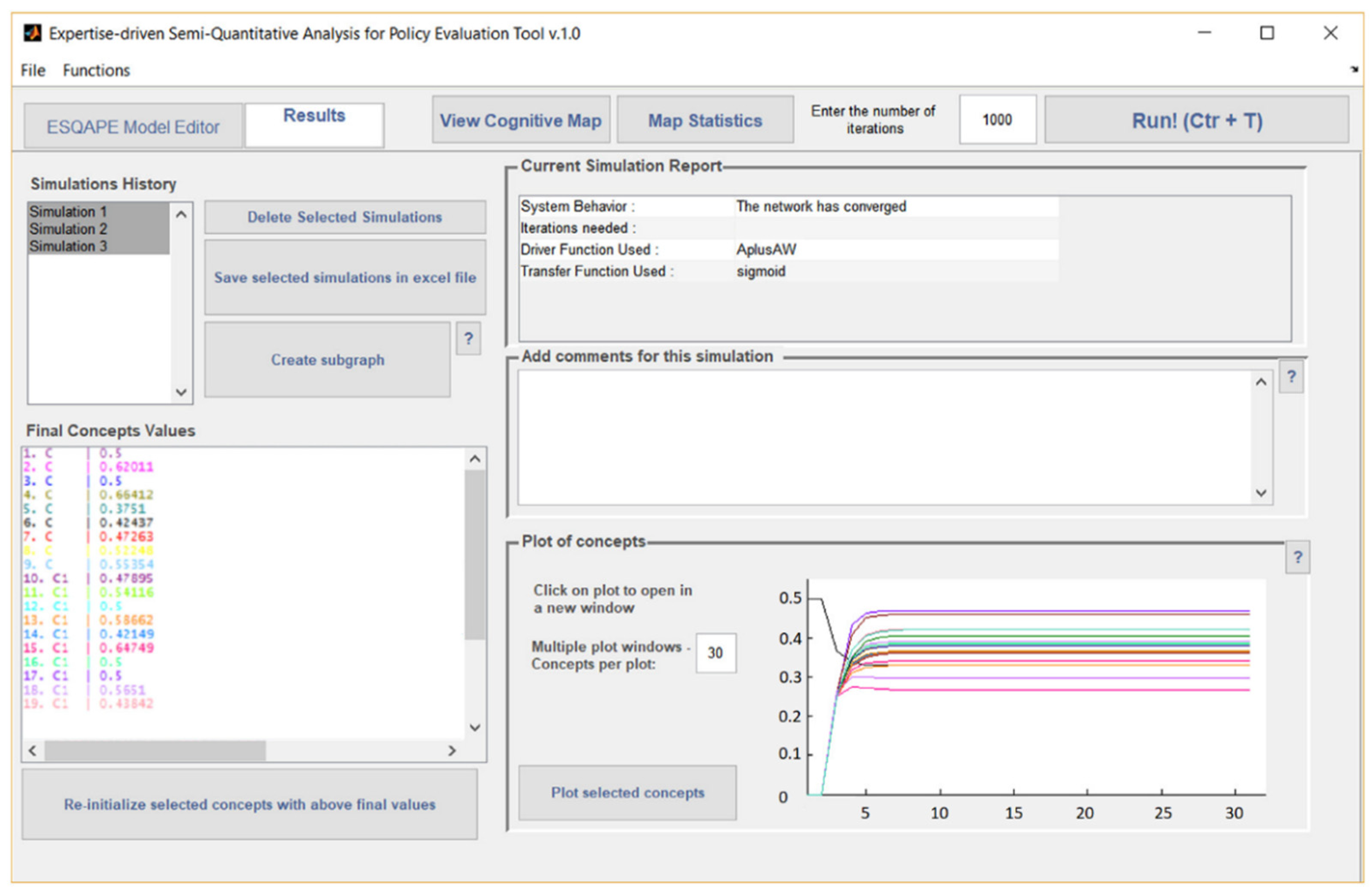The width and height of the screenshot is (1372, 894).
Task: Click help icon next to comments box
Action: (1291, 377)
